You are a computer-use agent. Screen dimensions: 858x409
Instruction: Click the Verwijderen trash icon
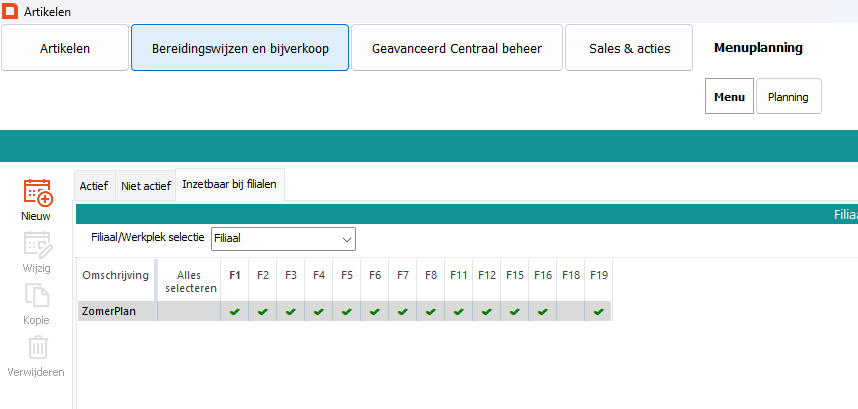[x=38, y=348]
